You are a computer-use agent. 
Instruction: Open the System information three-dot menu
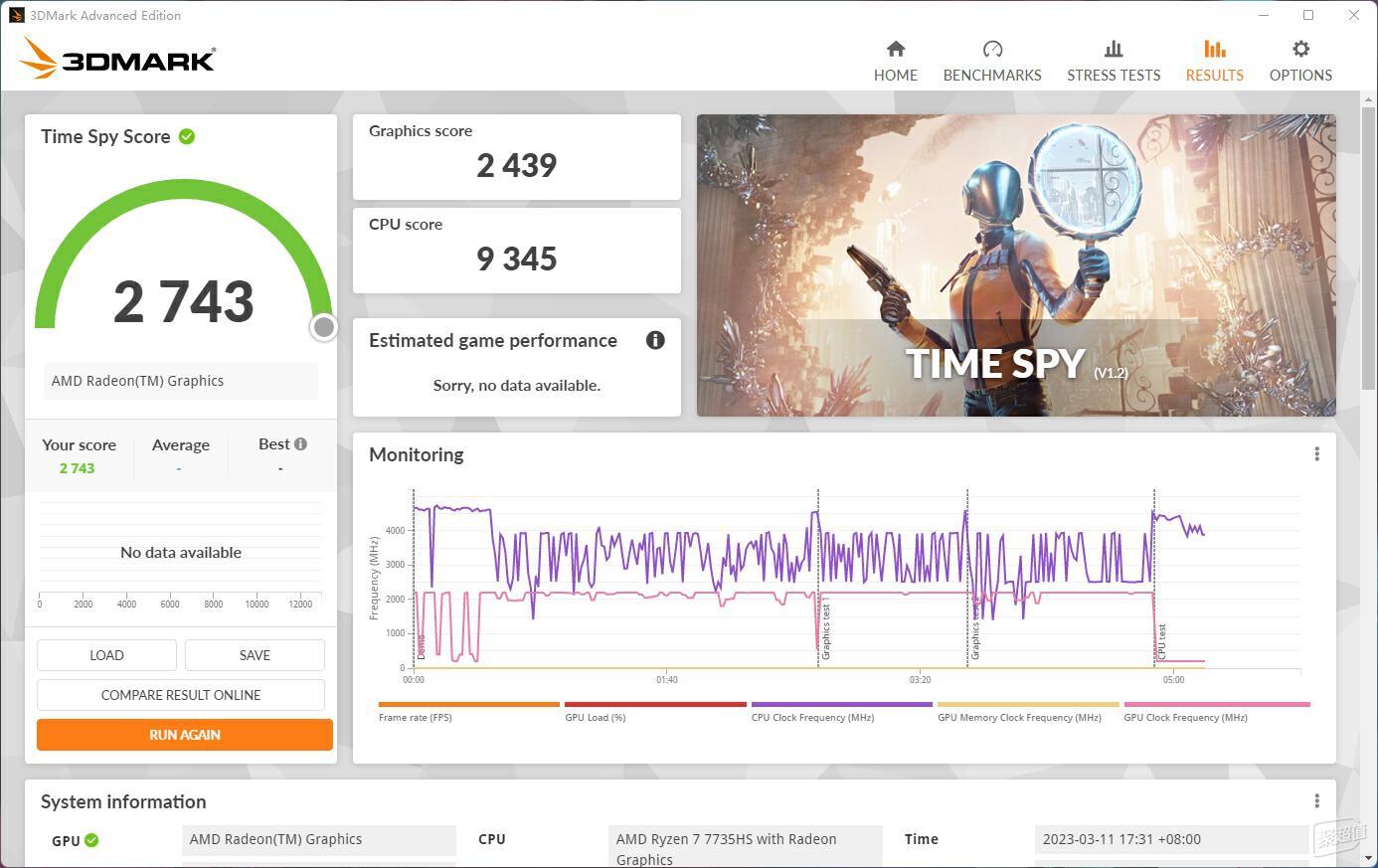[1316, 801]
